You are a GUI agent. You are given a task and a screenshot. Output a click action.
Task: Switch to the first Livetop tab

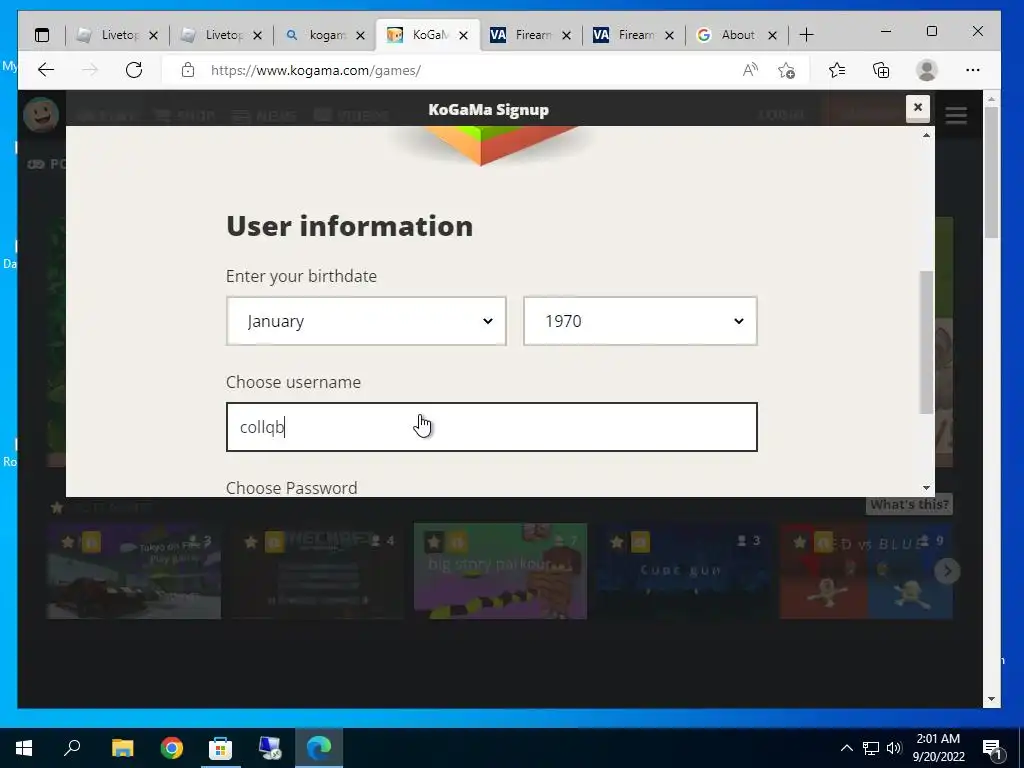(117, 35)
